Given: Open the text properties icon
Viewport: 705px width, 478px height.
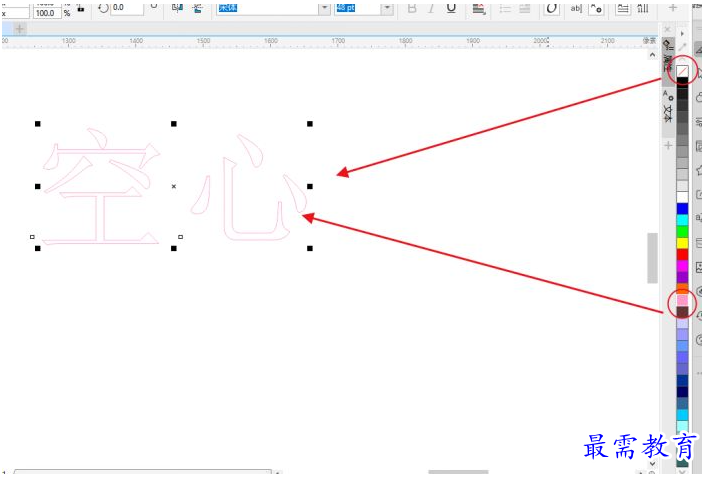Looking at the screenshot, I should tap(596, 8).
